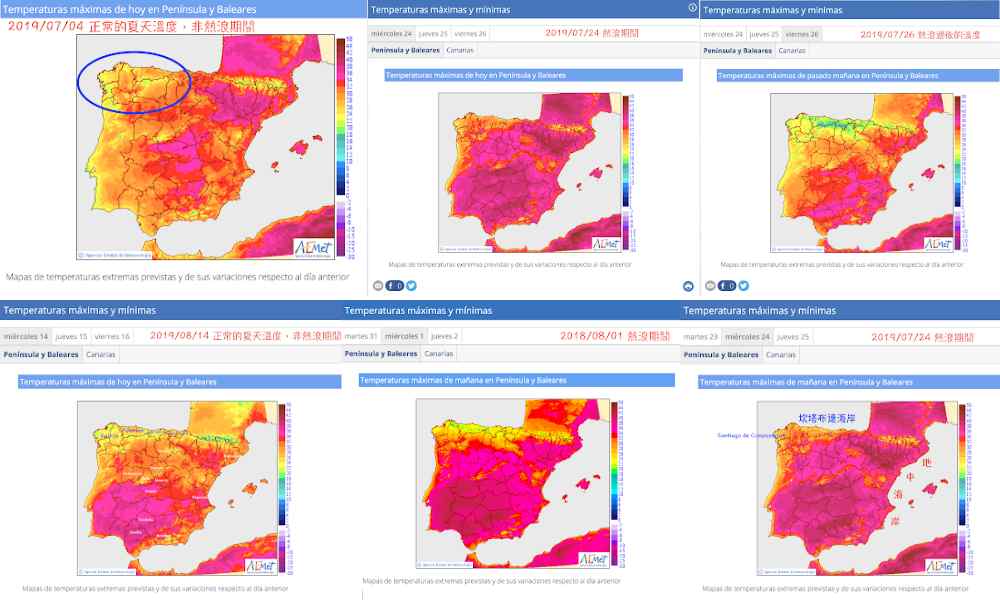Click the info icon in the top header bar
The image size is (1000, 600).
pyautogui.click(x=692, y=8)
